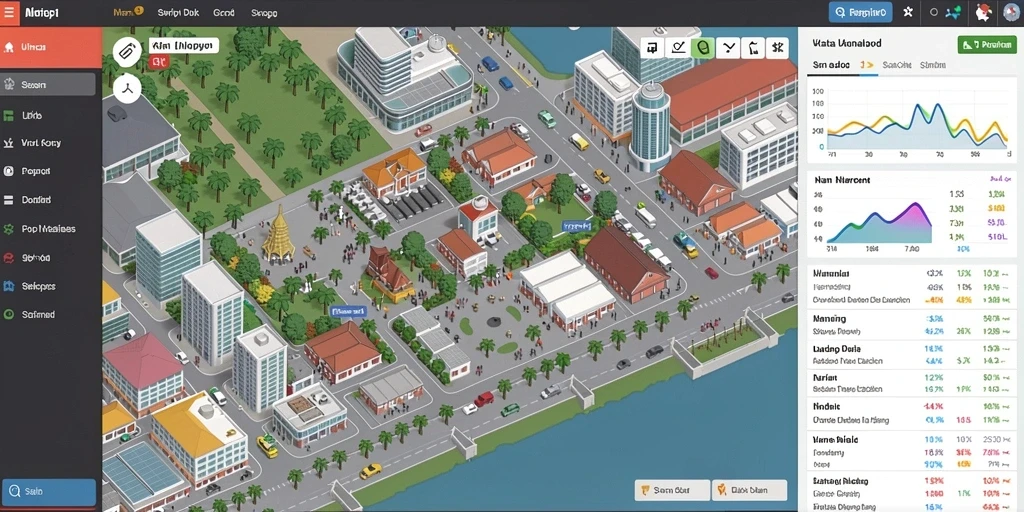This screenshot has width=1024, height=512.
Task: Select the Y-shaped fork map tool
Action: [728, 47]
